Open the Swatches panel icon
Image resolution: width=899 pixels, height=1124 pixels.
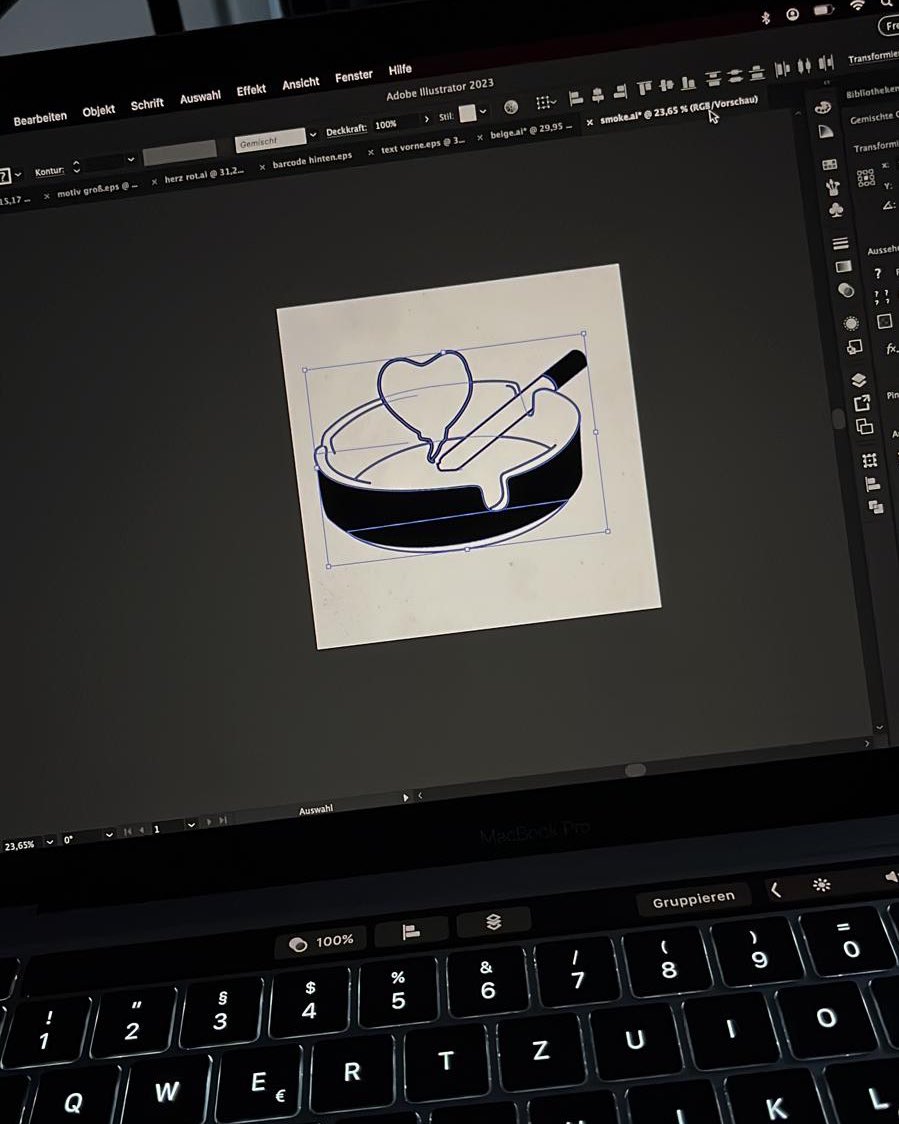click(829, 164)
